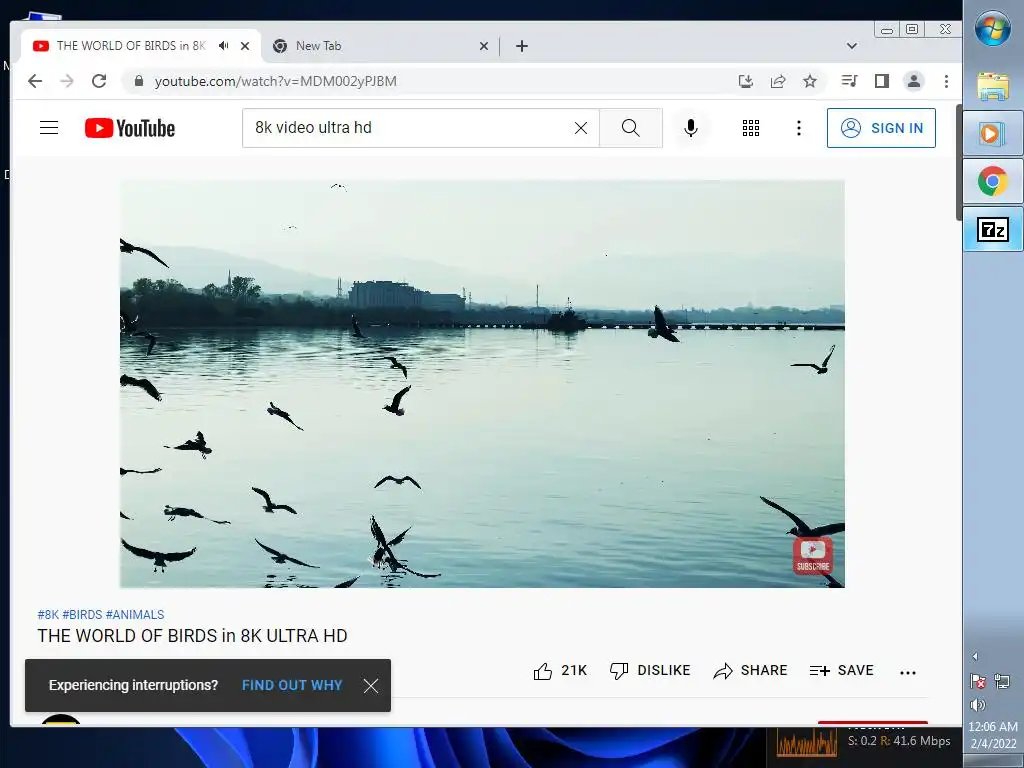Click the SUBSCRIBE watermark on the video
The width and height of the screenshot is (1024, 768).
[x=812, y=556]
